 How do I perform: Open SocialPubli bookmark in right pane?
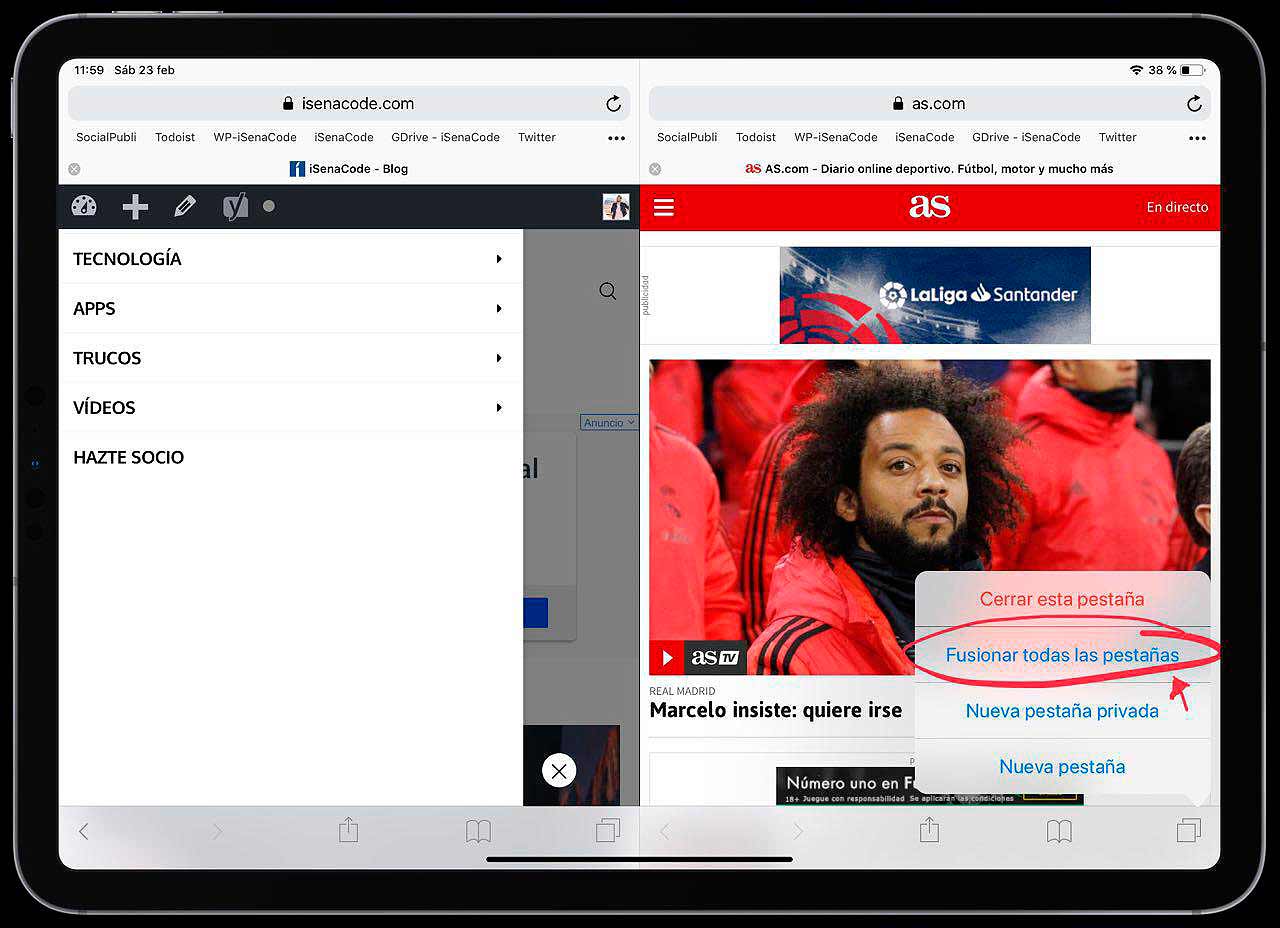(687, 138)
